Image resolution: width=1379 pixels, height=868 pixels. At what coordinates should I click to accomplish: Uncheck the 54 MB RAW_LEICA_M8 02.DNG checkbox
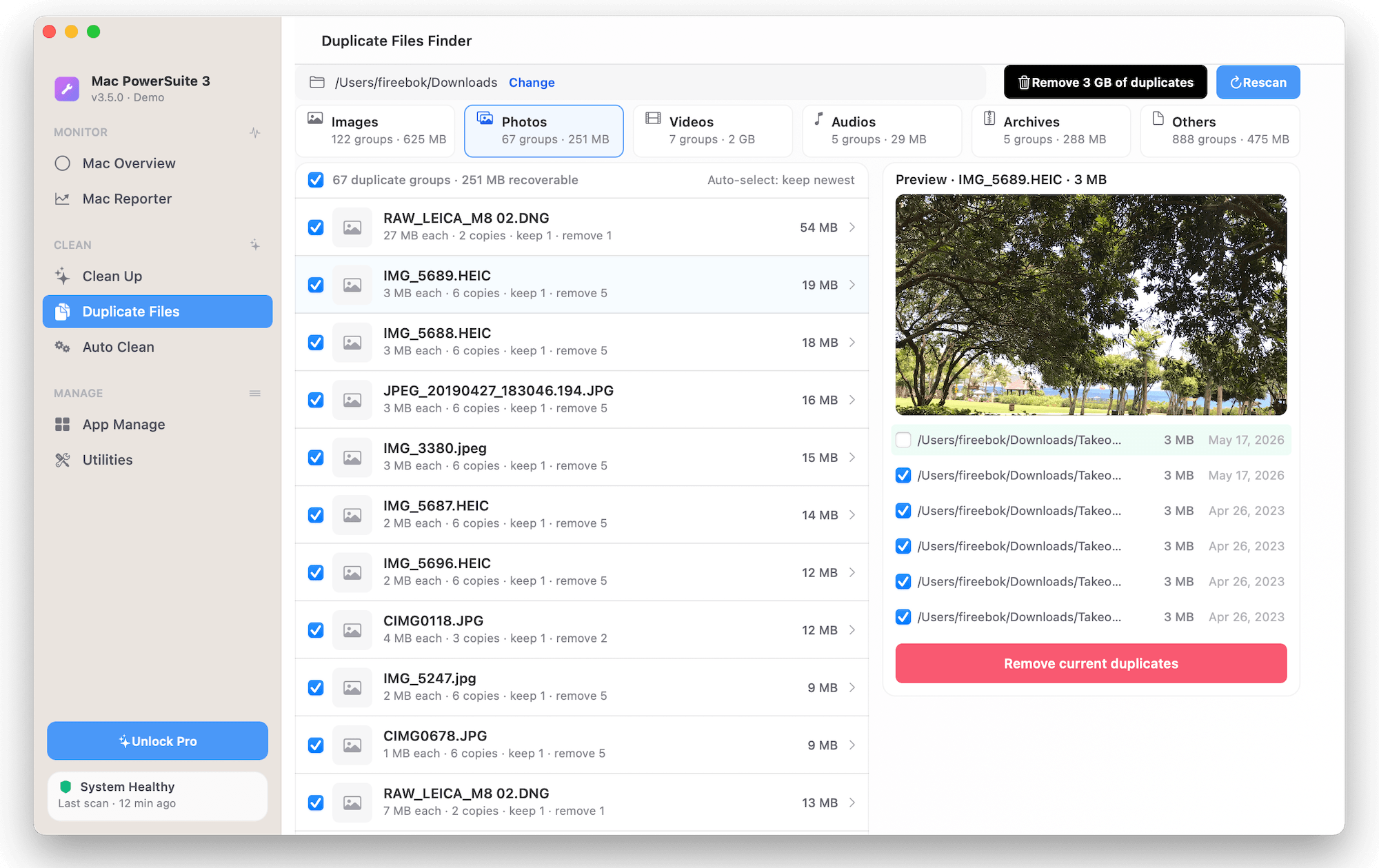[316, 228]
